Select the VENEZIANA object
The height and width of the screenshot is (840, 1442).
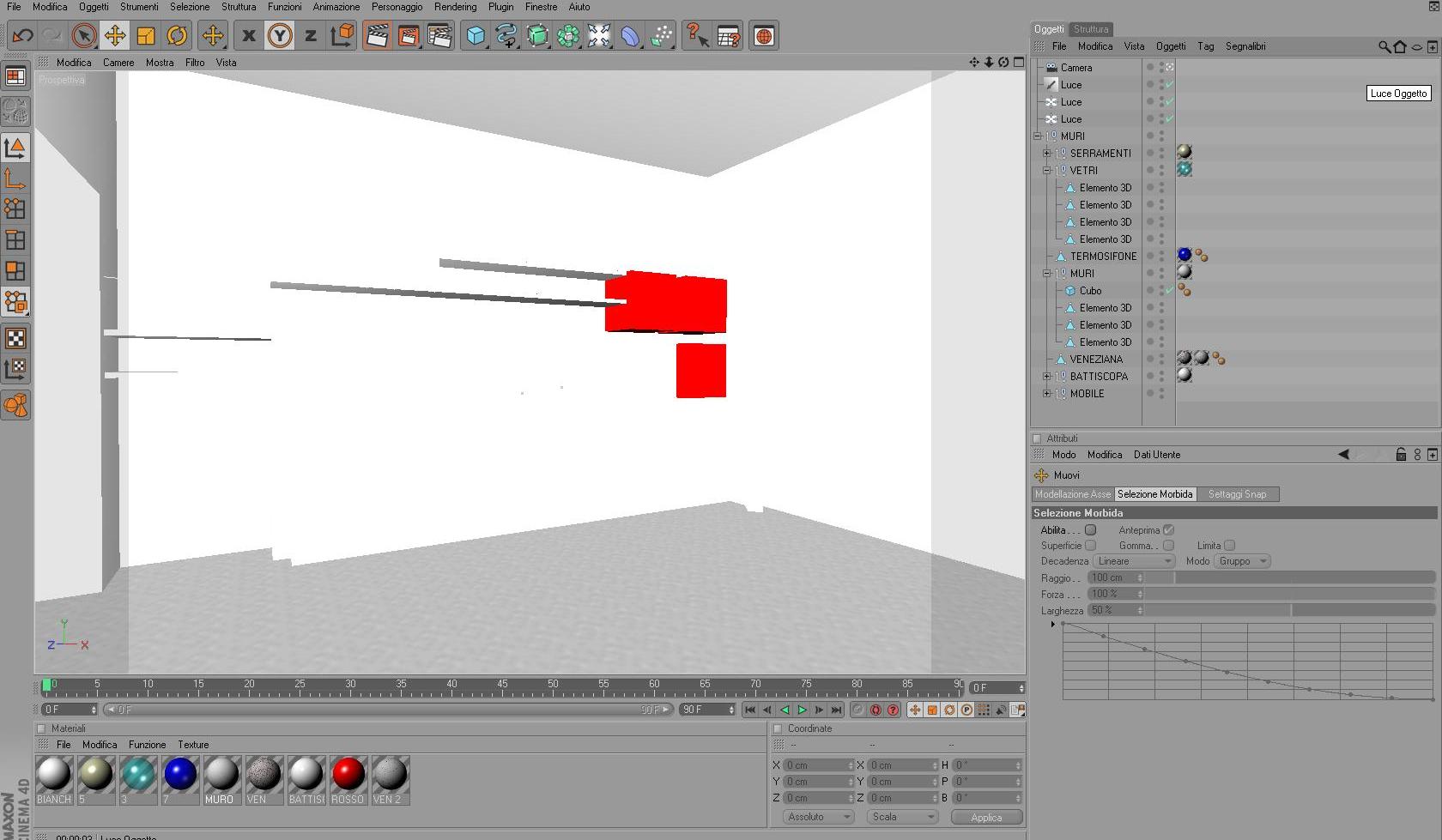(1096, 360)
